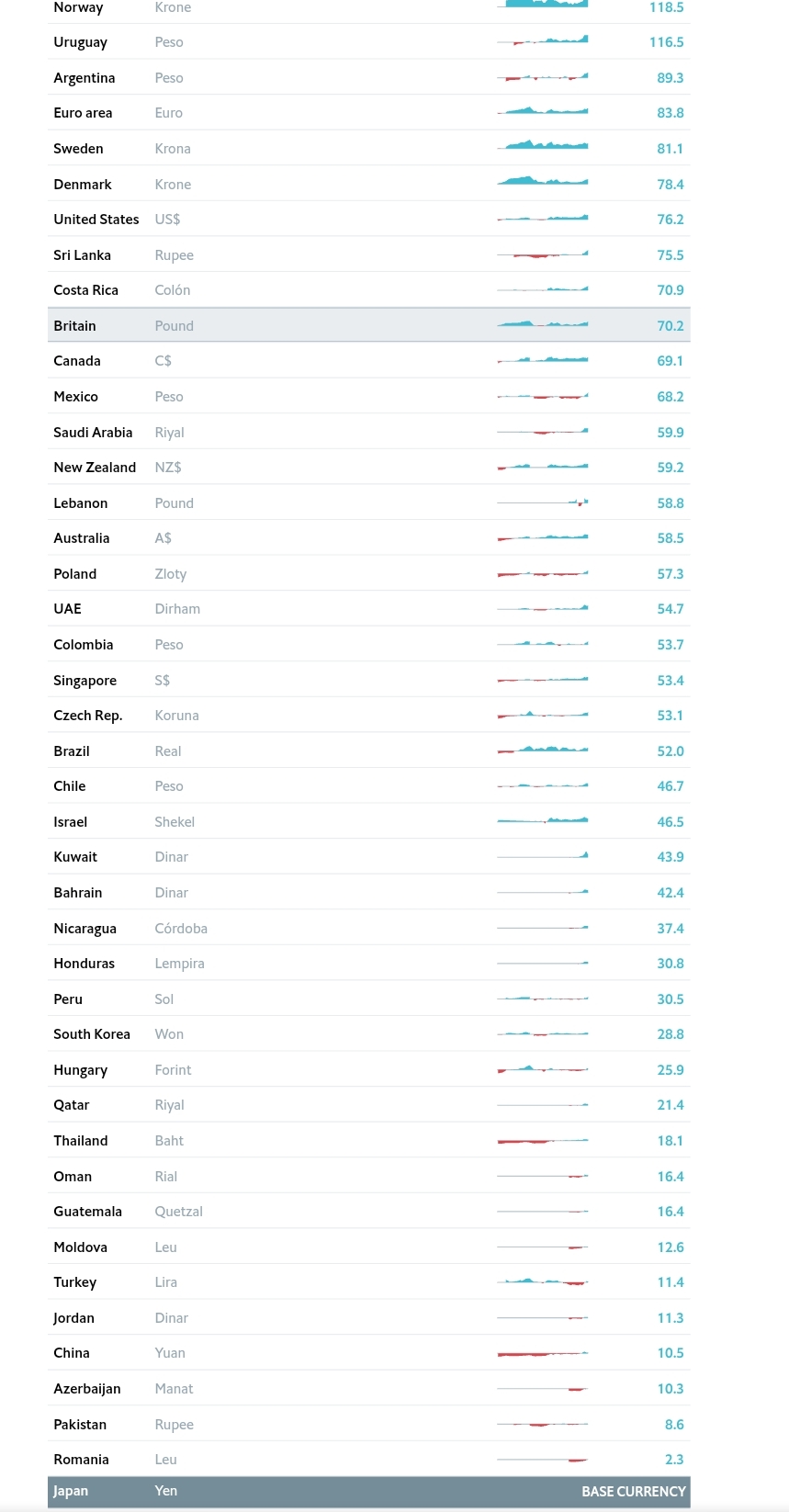The image size is (789, 1512).
Task: Click the Hungary Forint sparkline chart
Action: 543,1069
